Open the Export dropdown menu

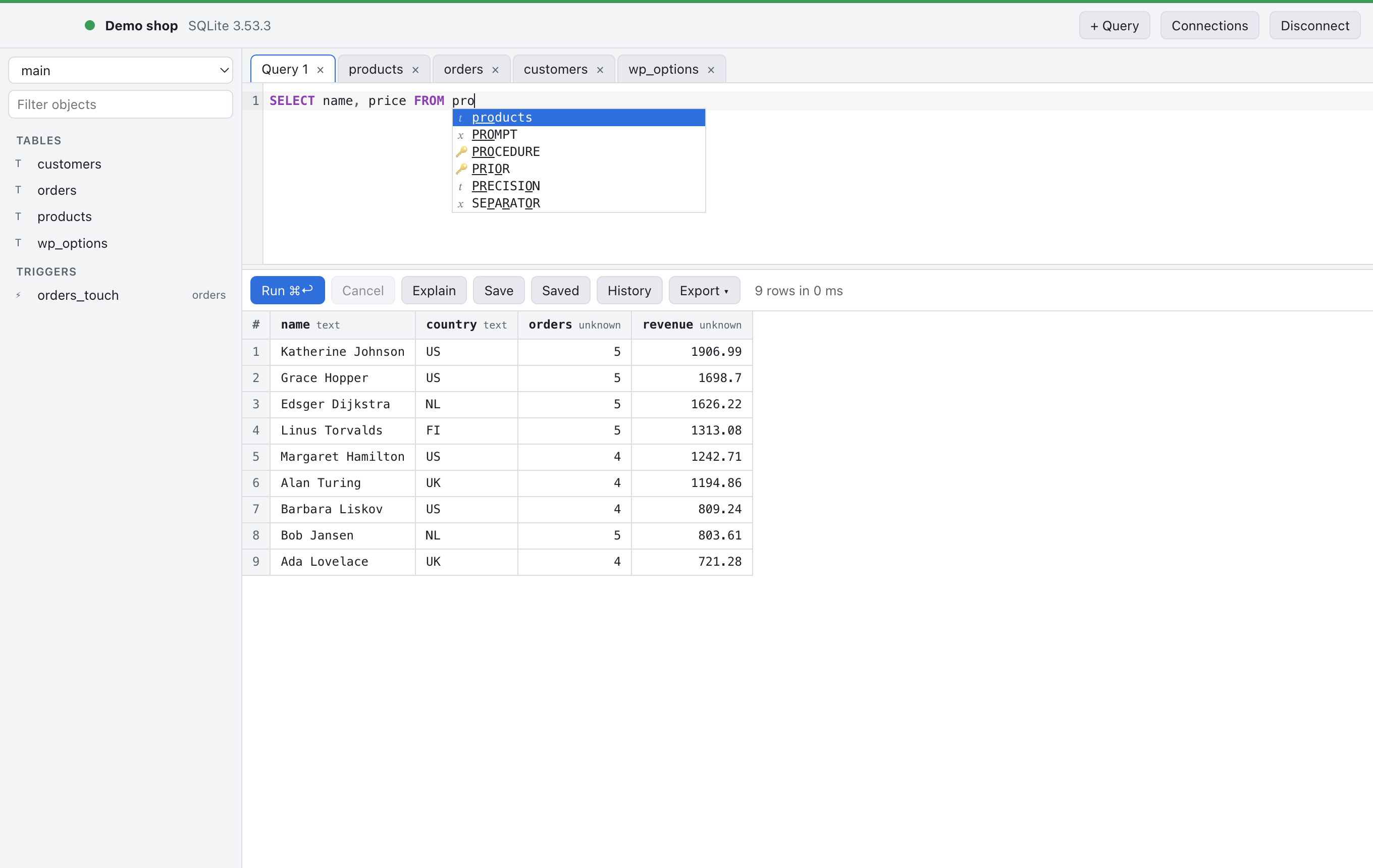(x=704, y=291)
